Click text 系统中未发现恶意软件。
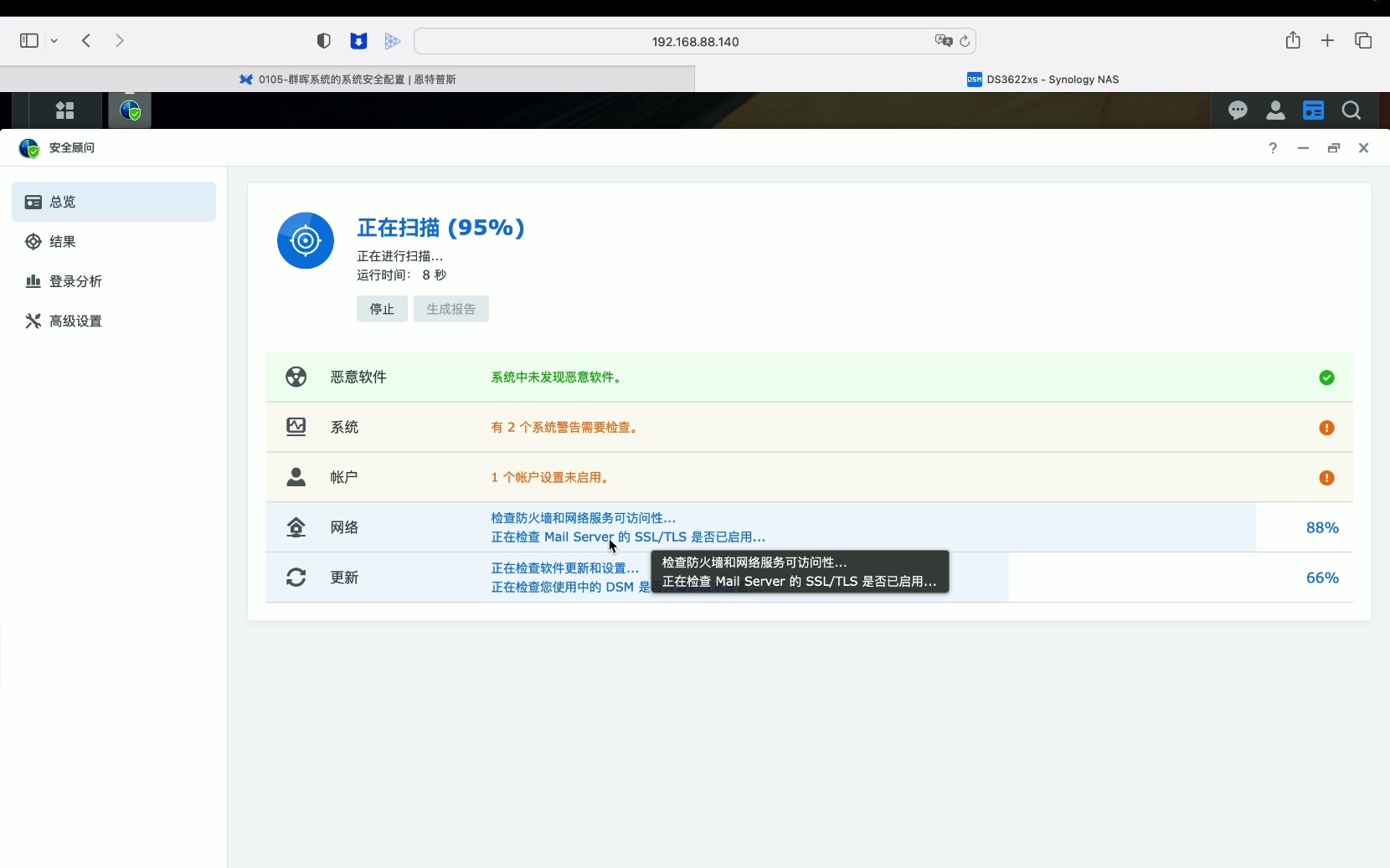The image size is (1390, 868). (x=559, y=378)
